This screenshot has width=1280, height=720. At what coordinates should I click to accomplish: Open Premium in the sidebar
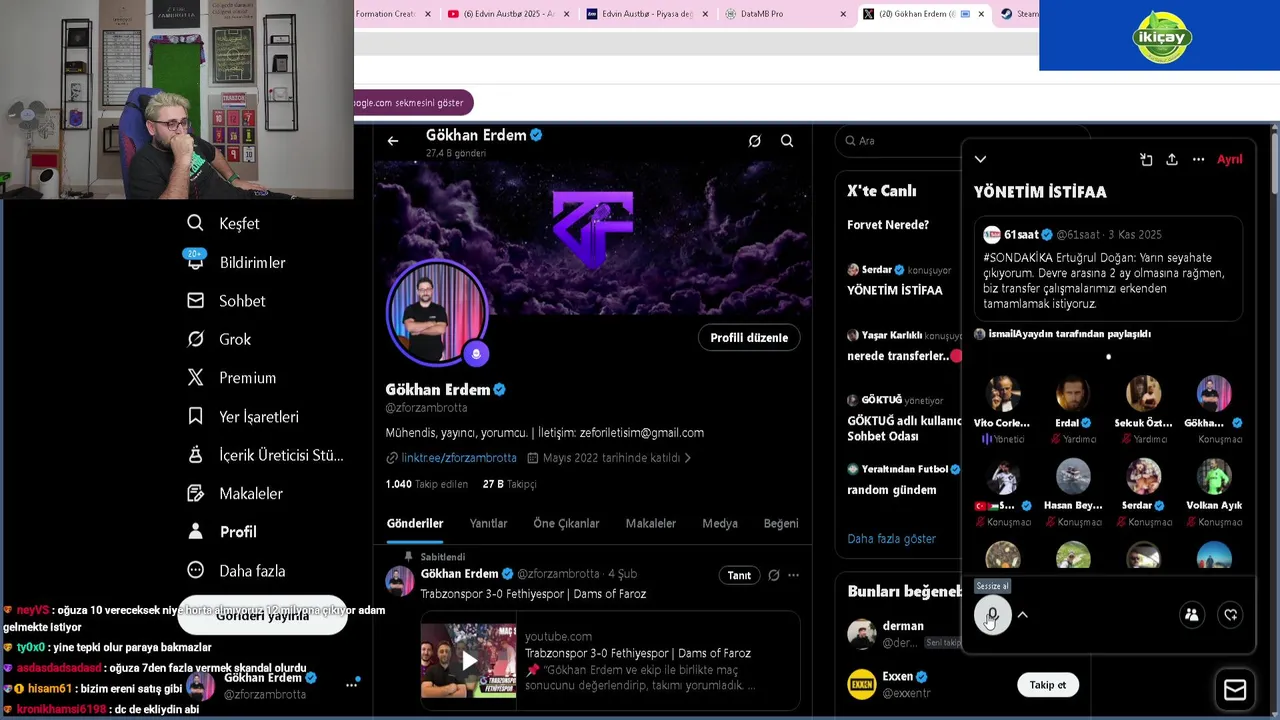[x=231, y=377]
